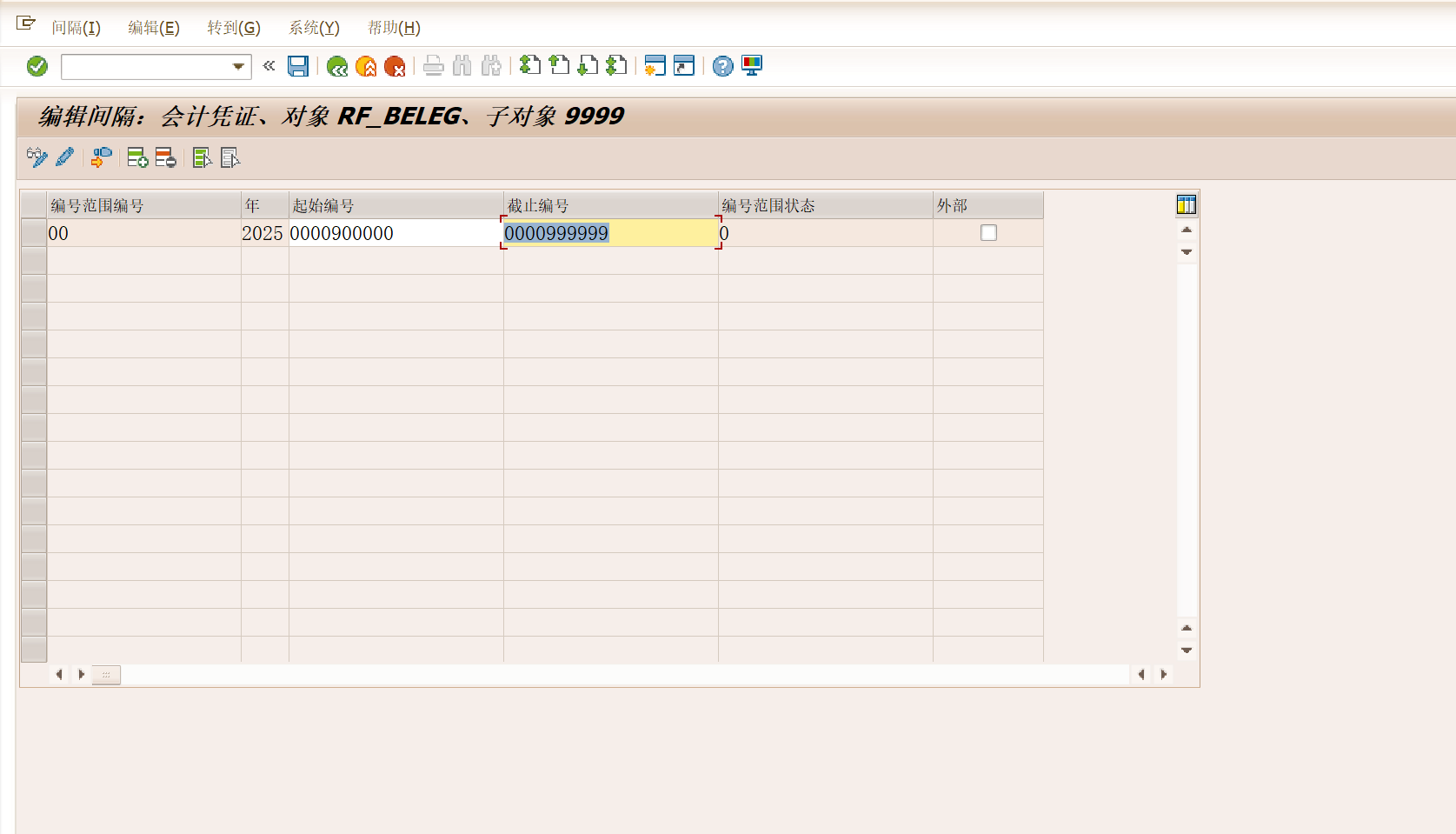
Task: Click the green Enter checkmark icon
Action: coord(37,66)
